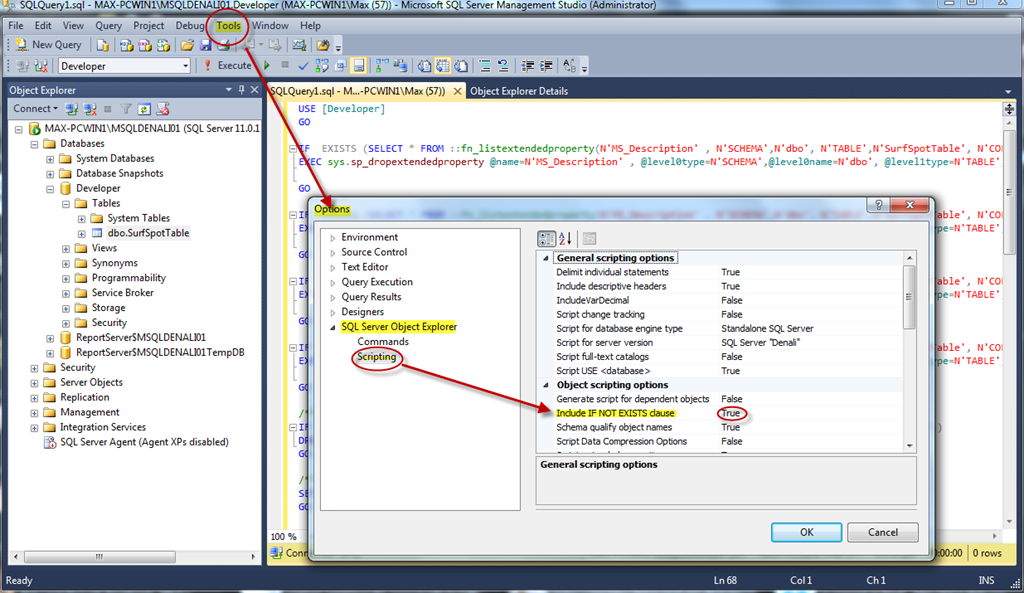Click the Database Engine Query icon
This screenshot has height=593, width=1024.
[x=103, y=45]
